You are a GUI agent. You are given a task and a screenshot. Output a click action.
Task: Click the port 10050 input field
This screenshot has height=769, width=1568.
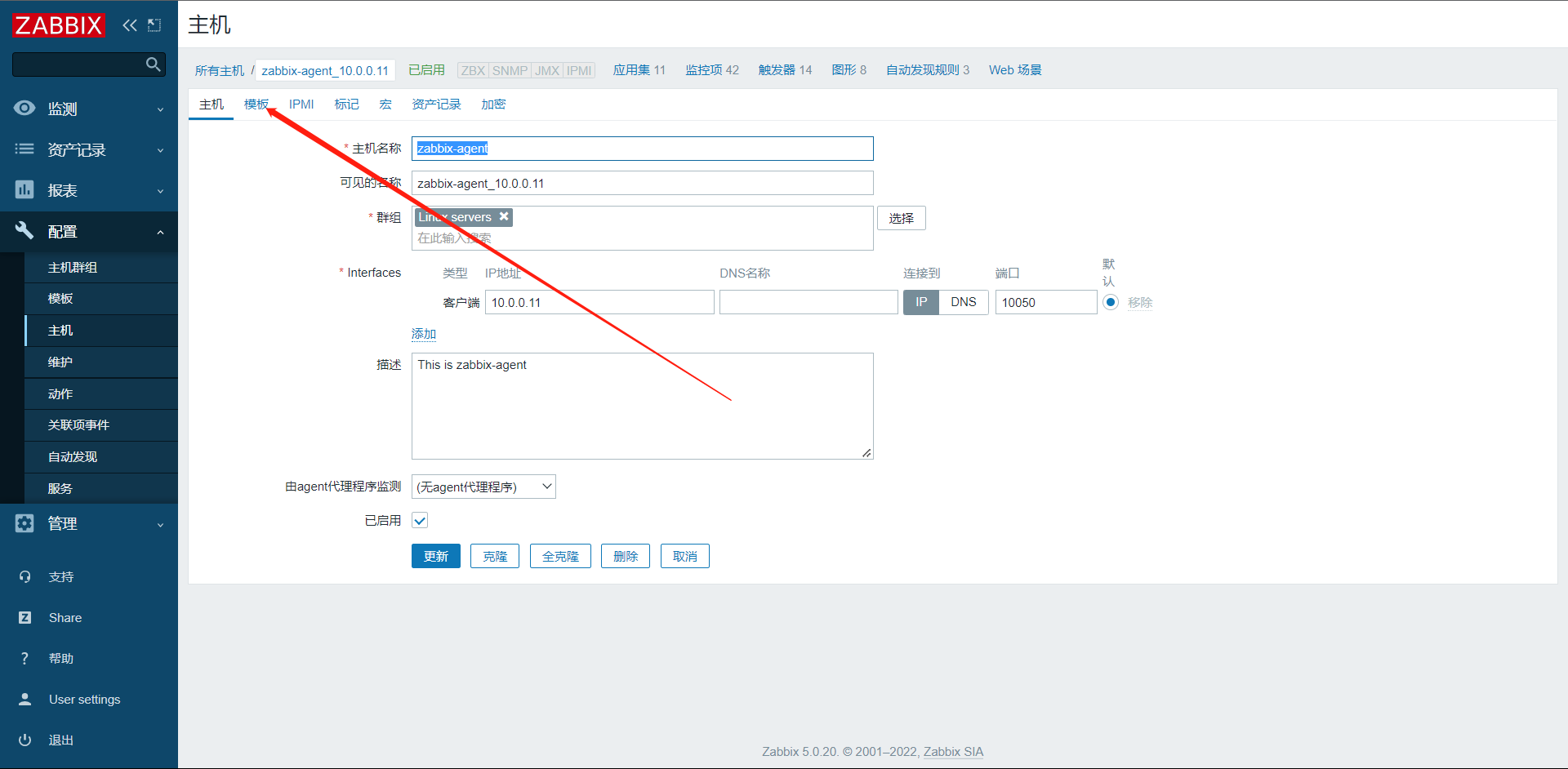pyautogui.click(x=1046, y=302)
